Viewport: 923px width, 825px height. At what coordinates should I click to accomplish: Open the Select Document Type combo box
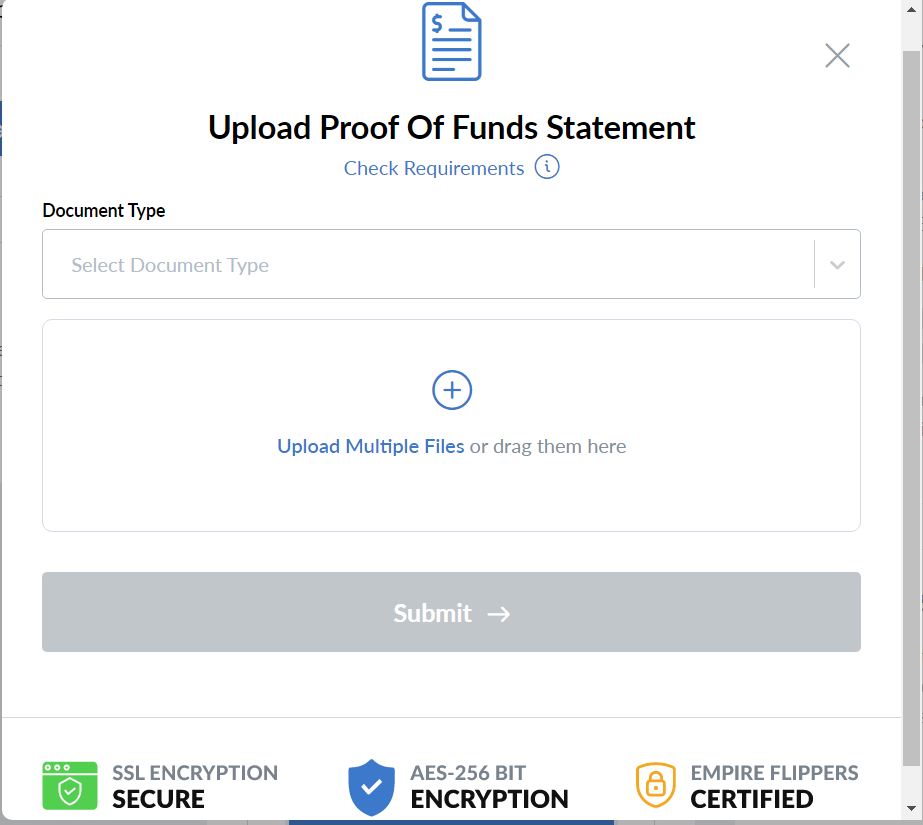(428, 265)
